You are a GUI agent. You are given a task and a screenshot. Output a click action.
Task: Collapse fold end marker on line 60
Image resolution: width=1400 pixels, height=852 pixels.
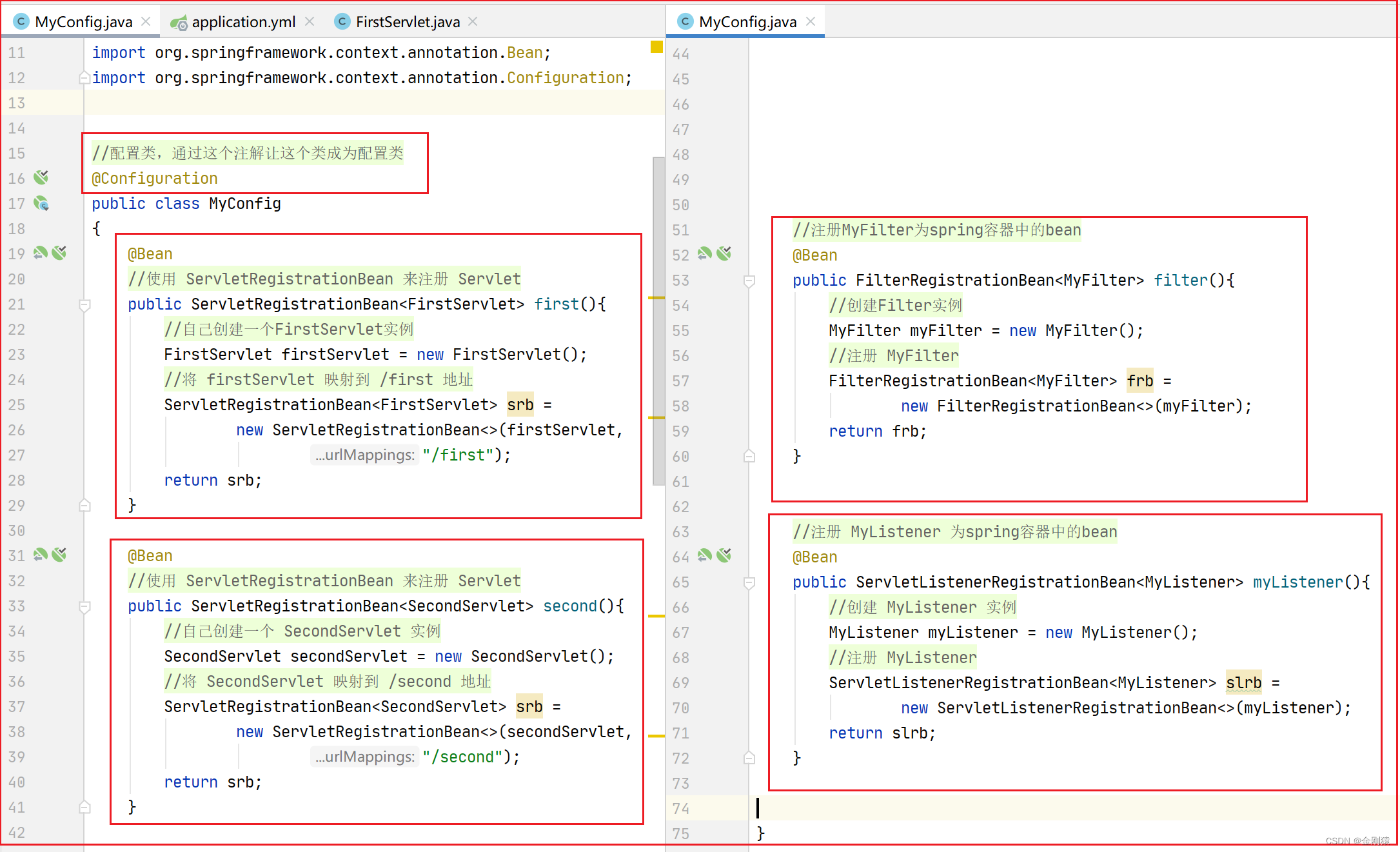(749, 456)
